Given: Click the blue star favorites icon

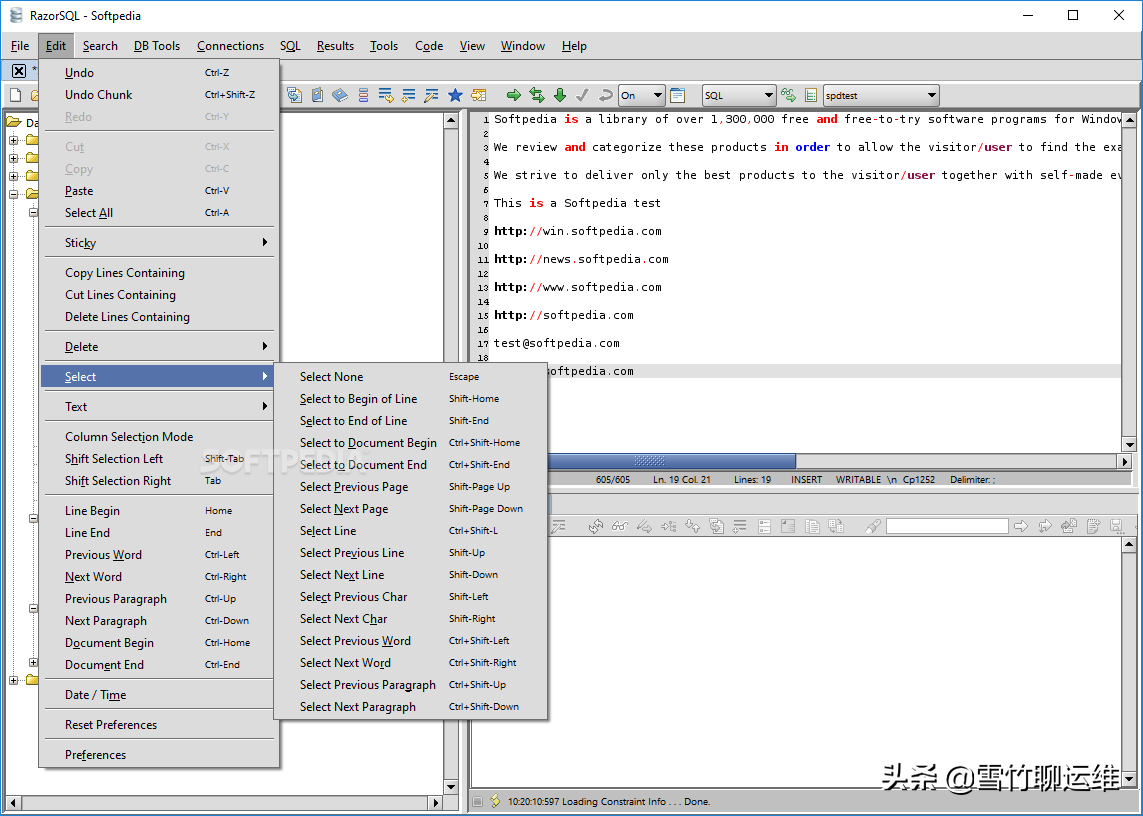Looking at the screenshot, I should tap(455, 95).
